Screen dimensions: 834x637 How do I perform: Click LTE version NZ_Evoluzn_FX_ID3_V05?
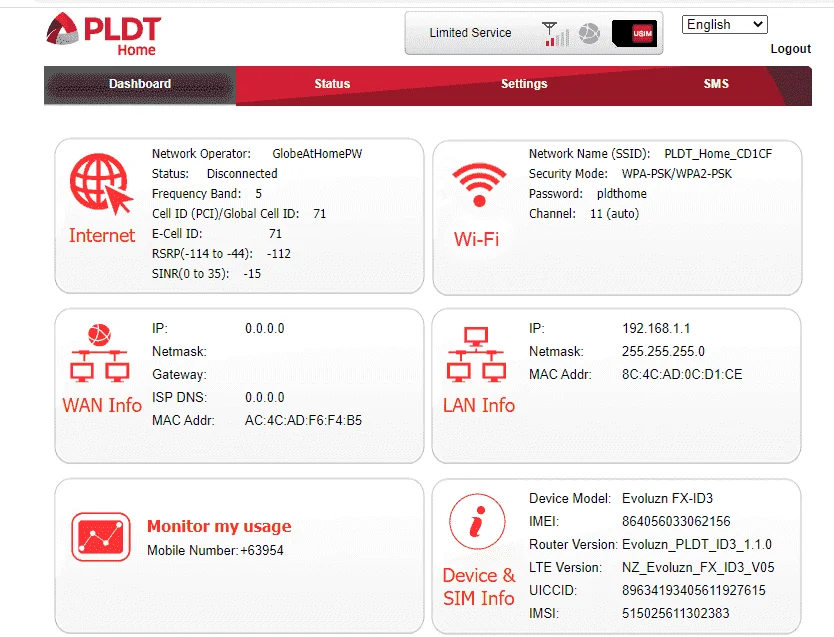pos(698,567)
